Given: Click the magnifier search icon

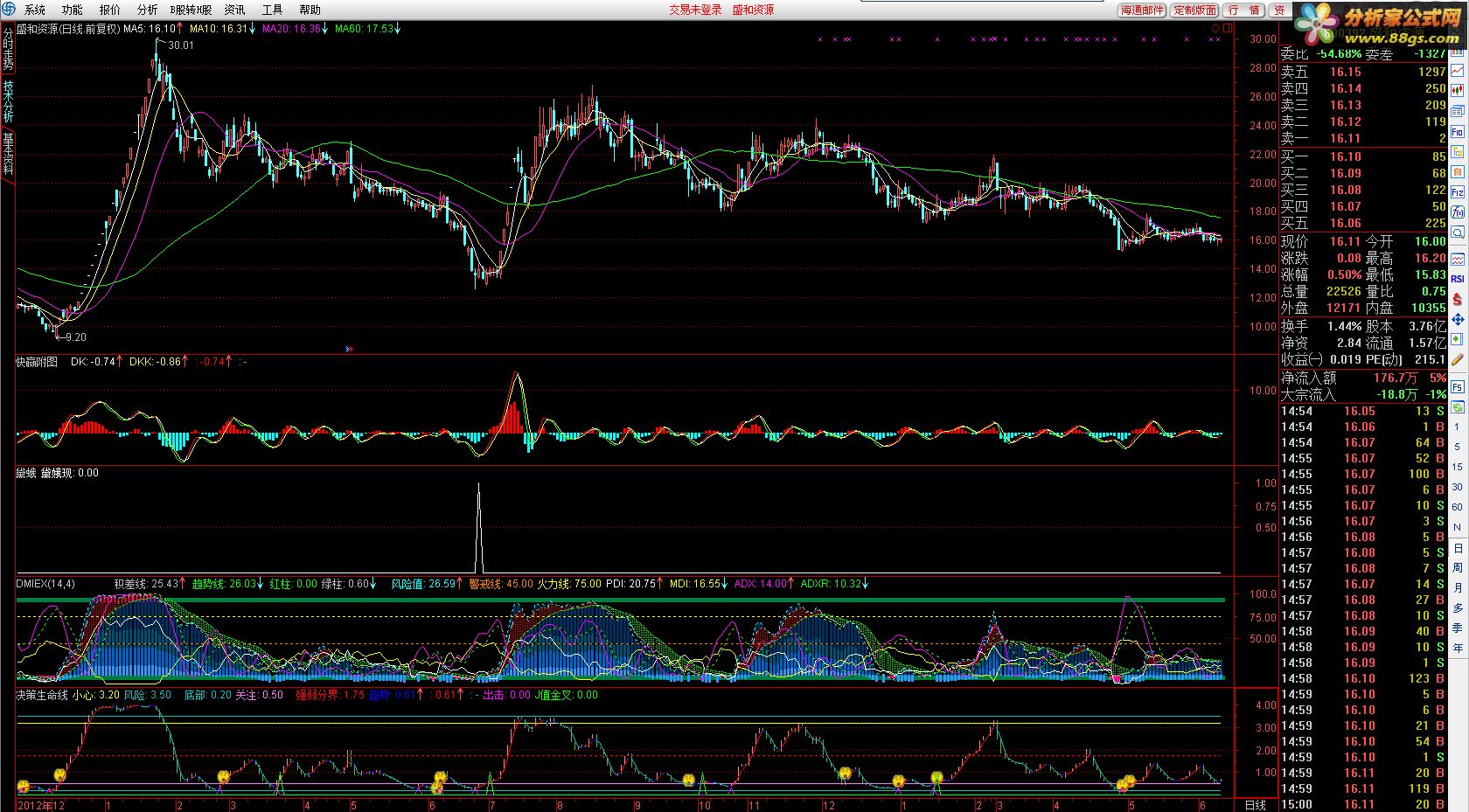Looking at the screenshot, I should coord(1458,232).
